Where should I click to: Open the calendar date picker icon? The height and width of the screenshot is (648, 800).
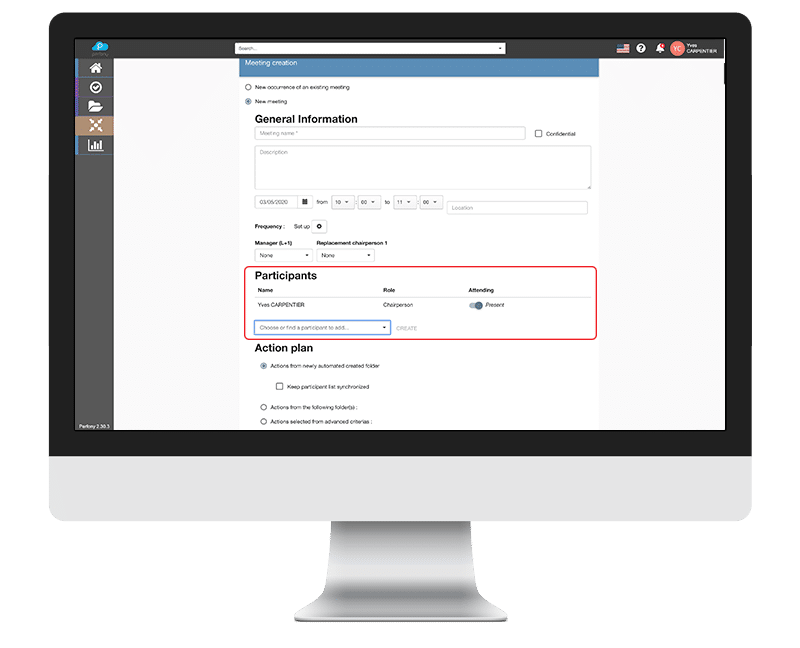(x=305, y=201)
